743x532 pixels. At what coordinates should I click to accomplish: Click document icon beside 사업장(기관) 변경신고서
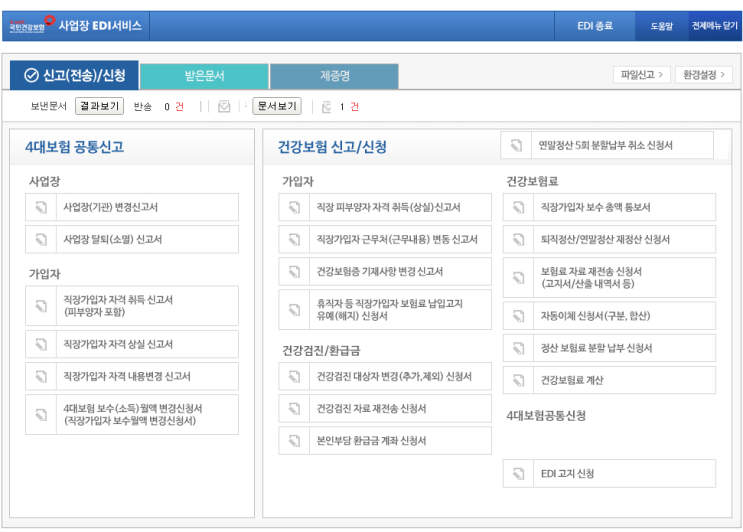point(41,207)
